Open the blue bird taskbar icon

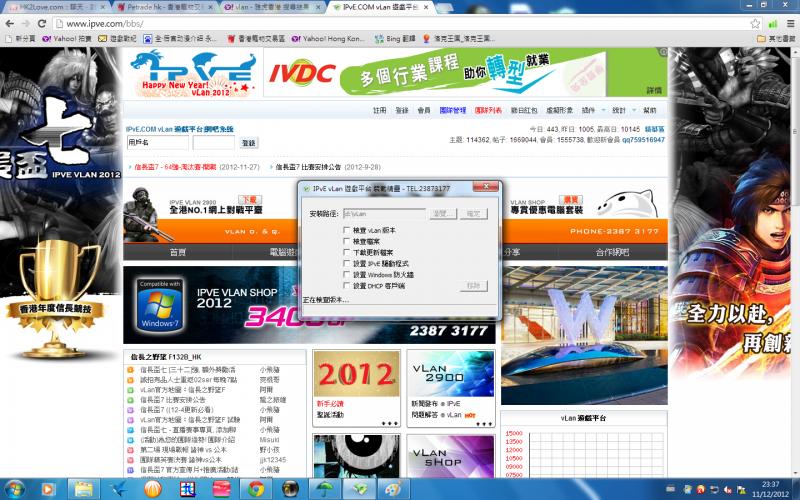pos(118,489)
